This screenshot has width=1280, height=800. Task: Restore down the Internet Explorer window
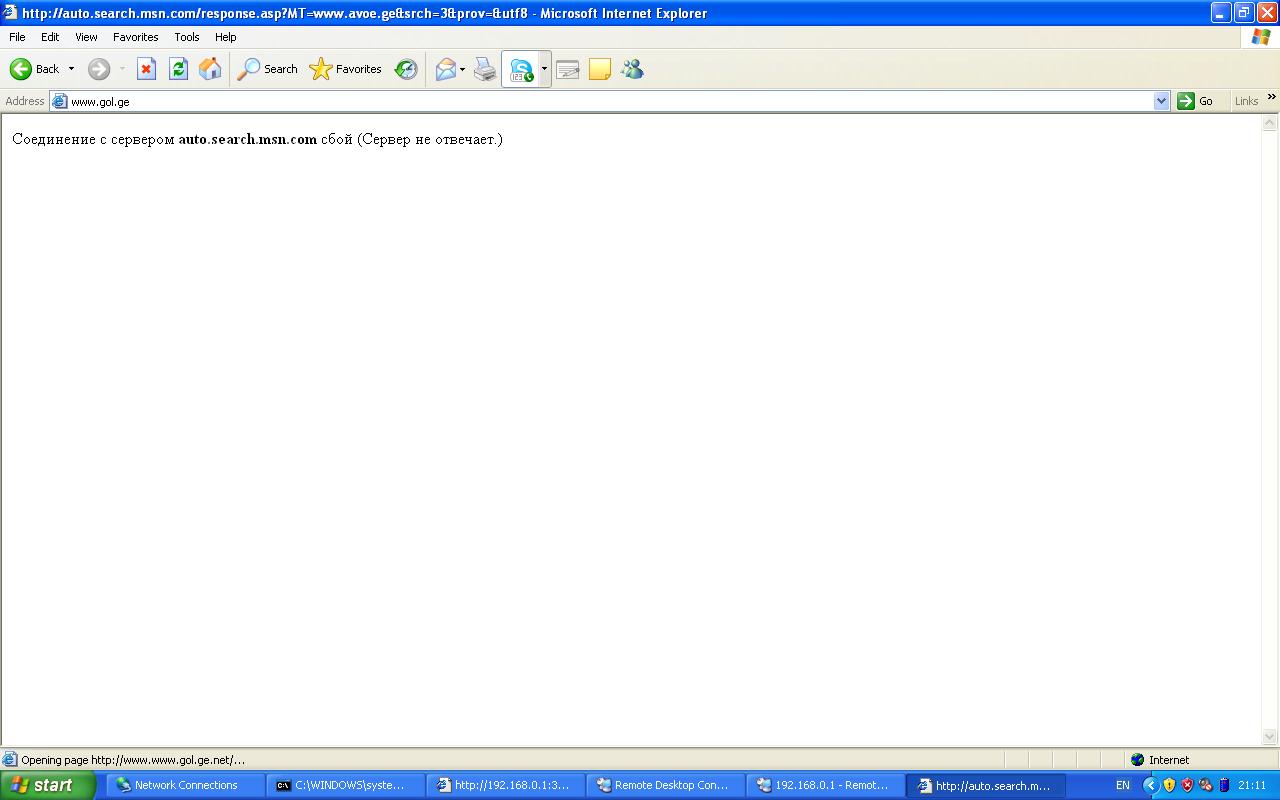[x=1244, y=13]
